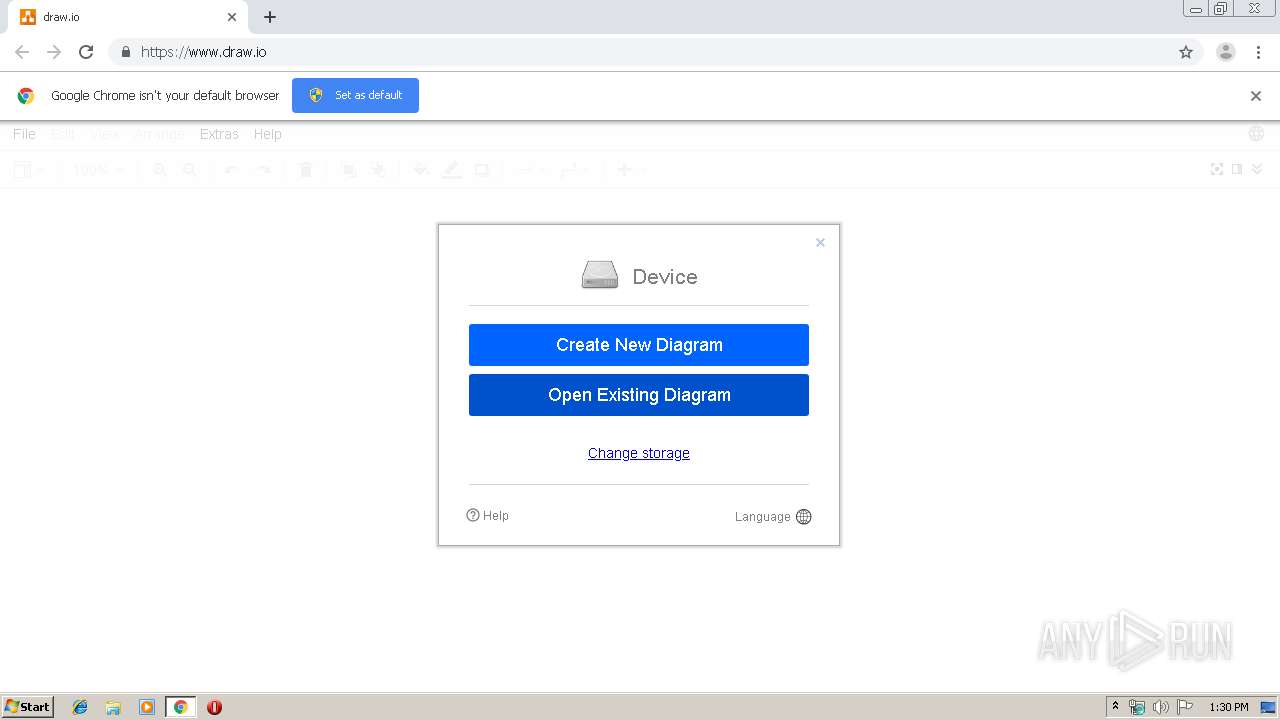Open the Extras menu

pyautogui.click(x=219, y=134)
